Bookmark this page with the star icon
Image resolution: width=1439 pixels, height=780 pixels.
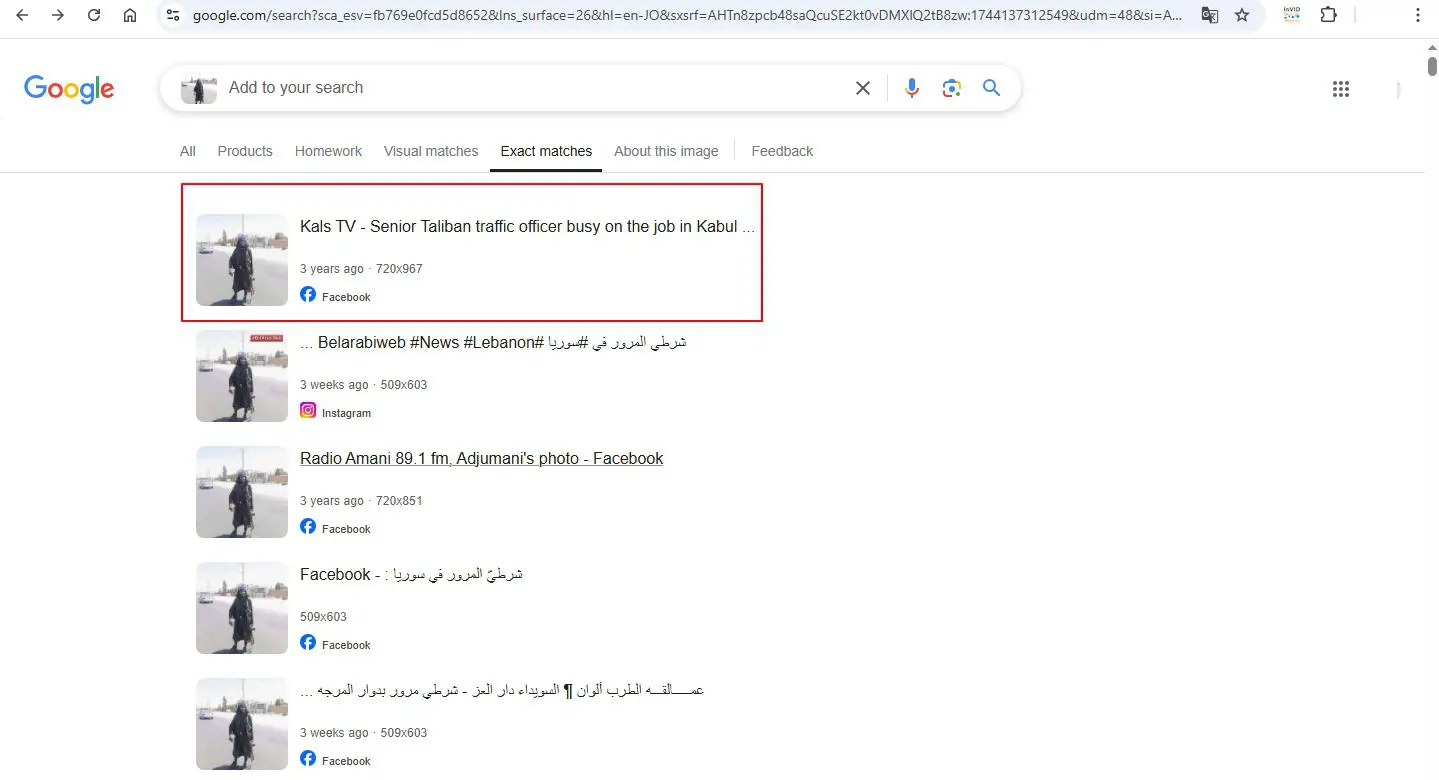click(x=1242, y=15)
